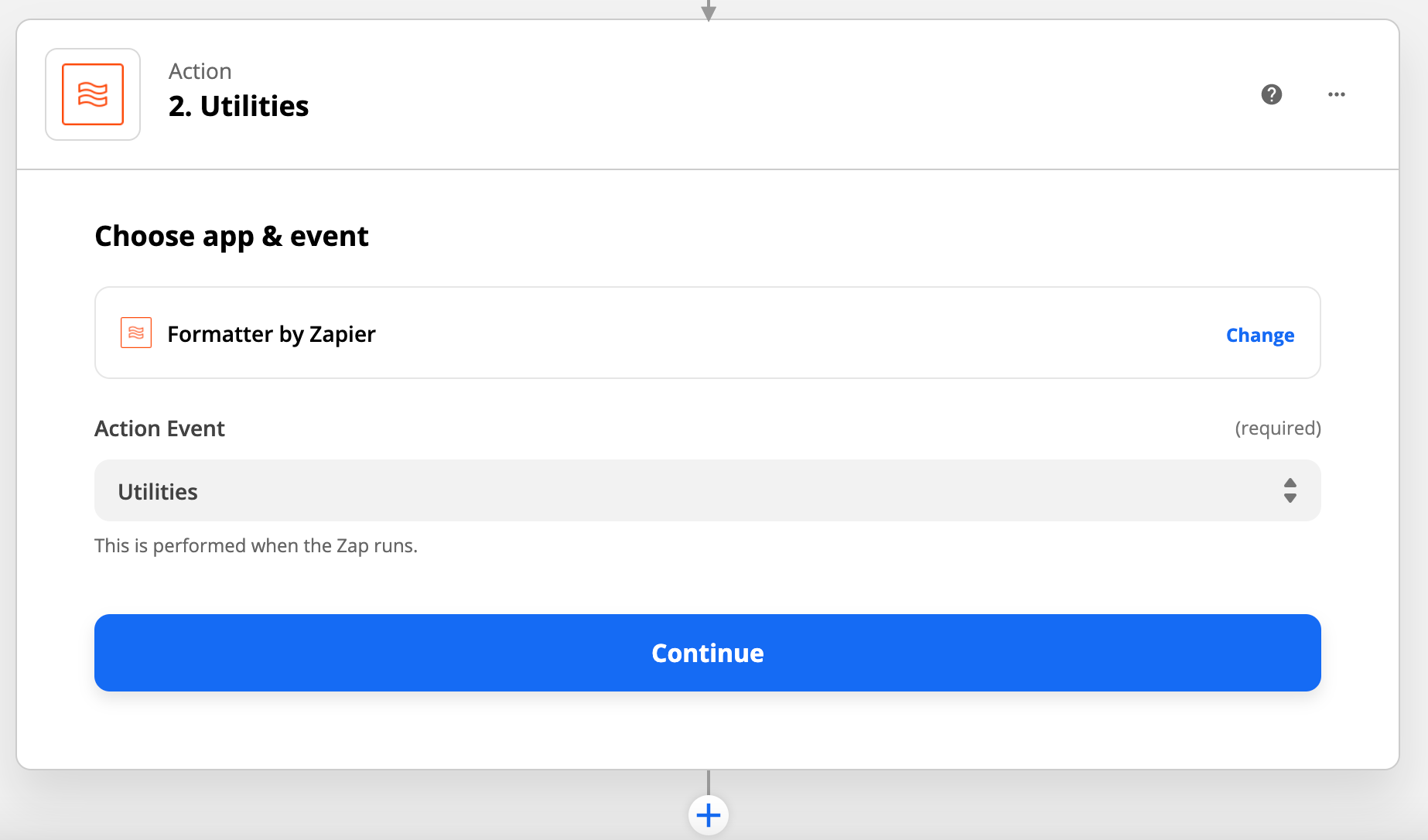Image resolution: width=1428 pixels, height=840 pixels.
Task: Click the 'Action' label above step title
Action: (200, 71)
